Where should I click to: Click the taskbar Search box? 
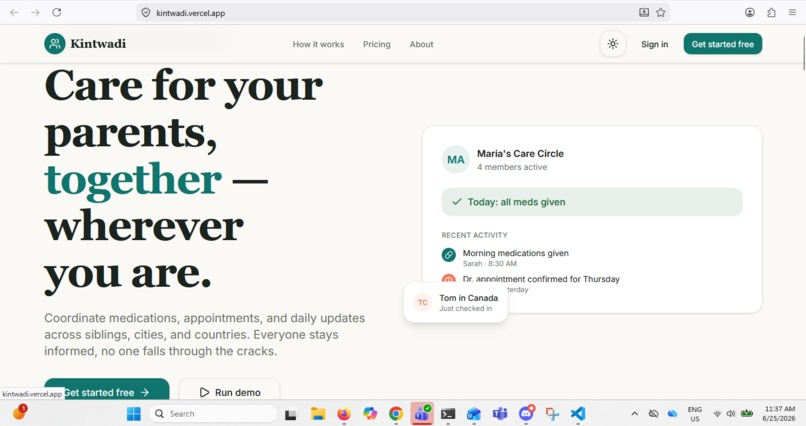click(213, 414)
